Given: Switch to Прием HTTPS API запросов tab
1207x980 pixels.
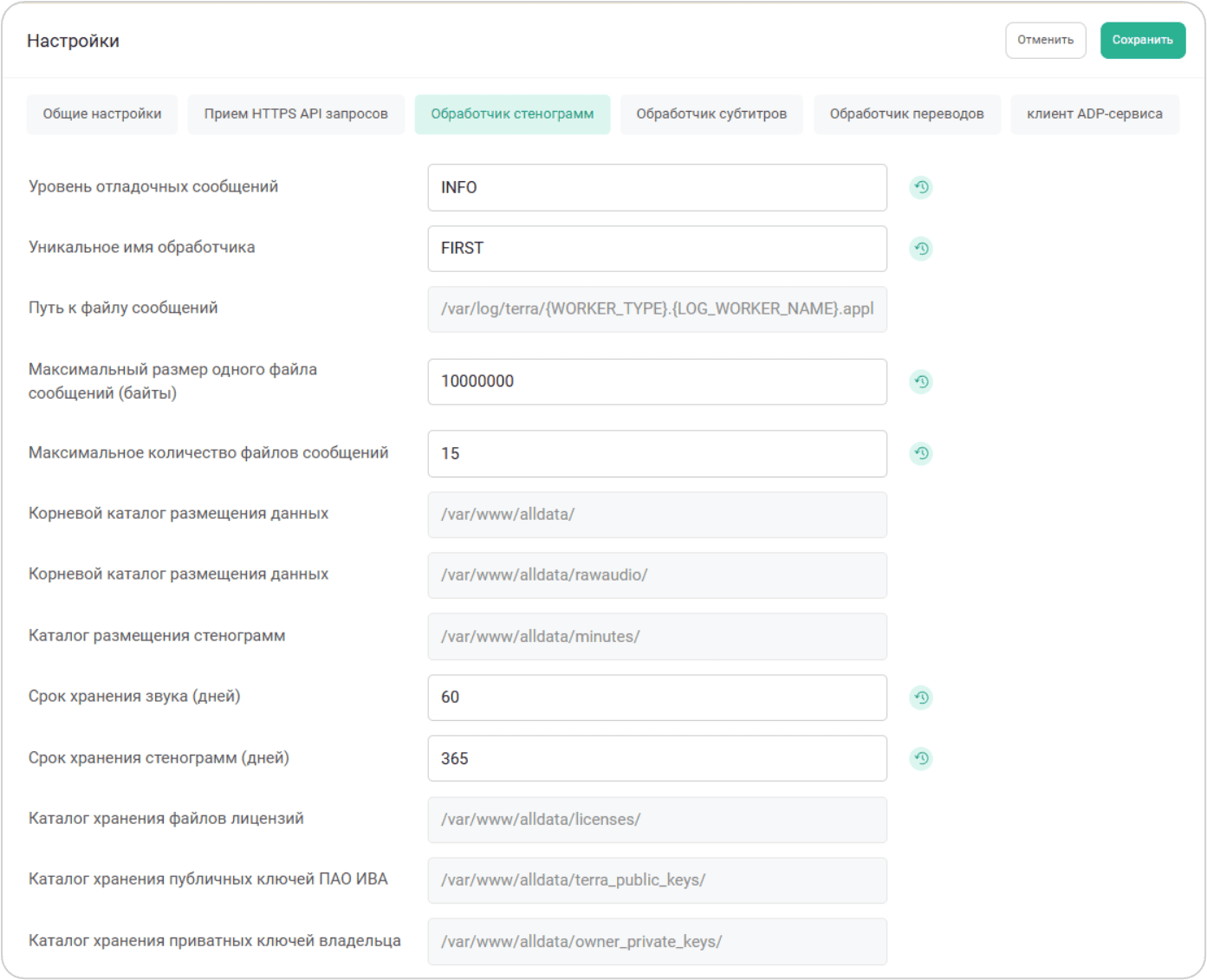Looking at the screenshot, I should tap(296, 114).
